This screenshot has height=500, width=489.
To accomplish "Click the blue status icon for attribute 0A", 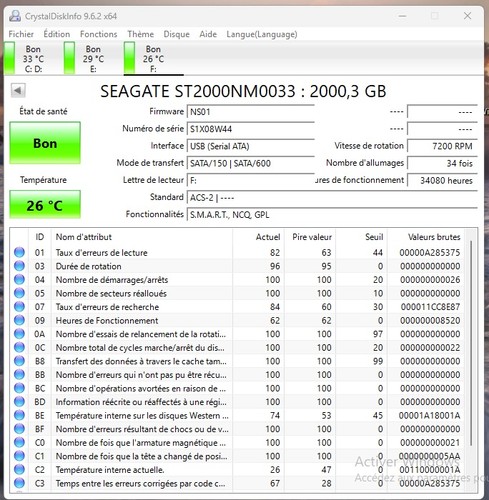I will 19,334.
